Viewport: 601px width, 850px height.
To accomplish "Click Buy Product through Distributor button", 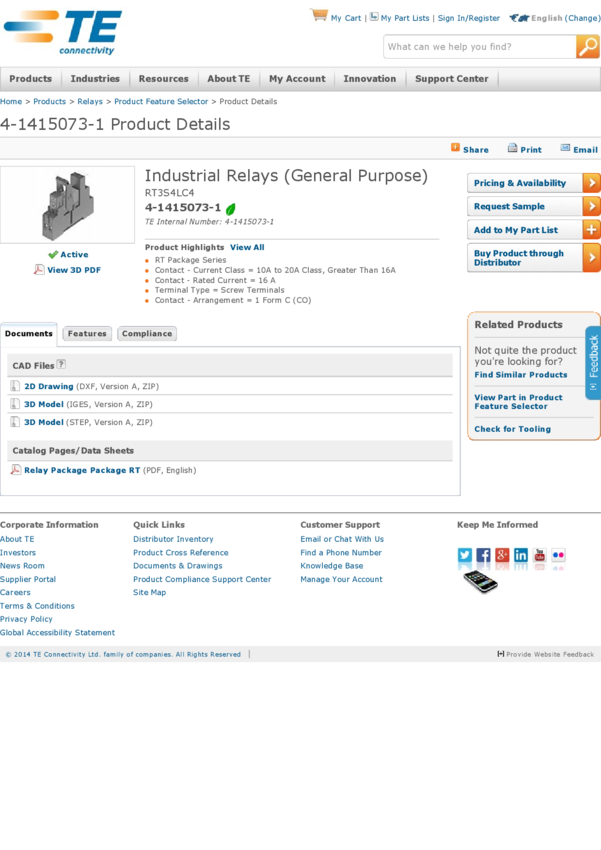I will 534,258.
